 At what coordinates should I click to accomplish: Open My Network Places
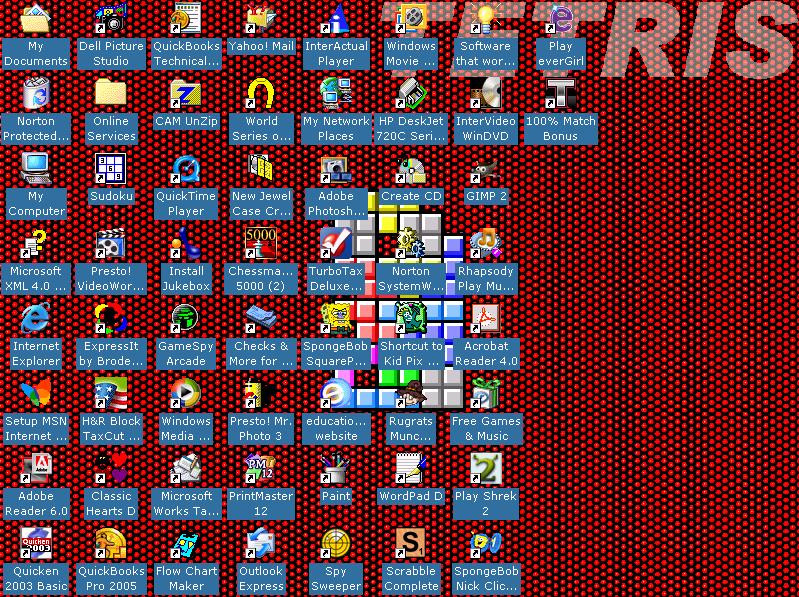tap(336, 94)
